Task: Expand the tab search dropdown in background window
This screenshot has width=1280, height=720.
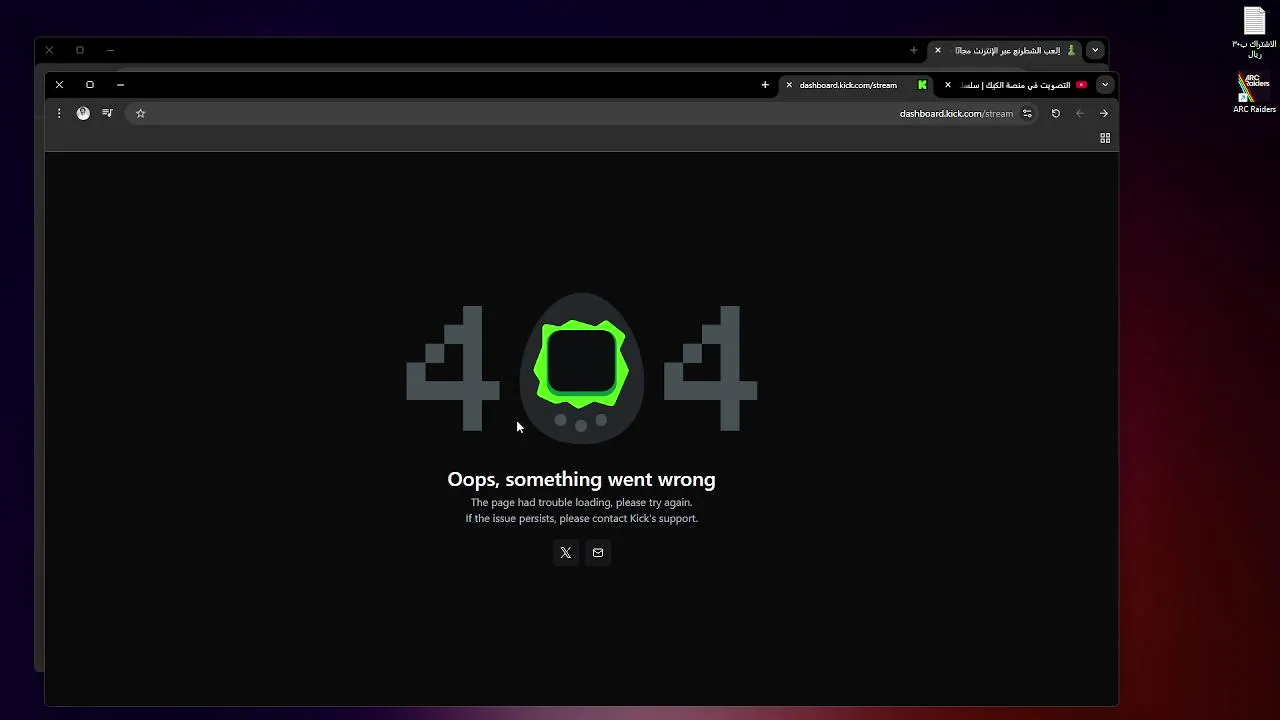Action: point(1095,50)
